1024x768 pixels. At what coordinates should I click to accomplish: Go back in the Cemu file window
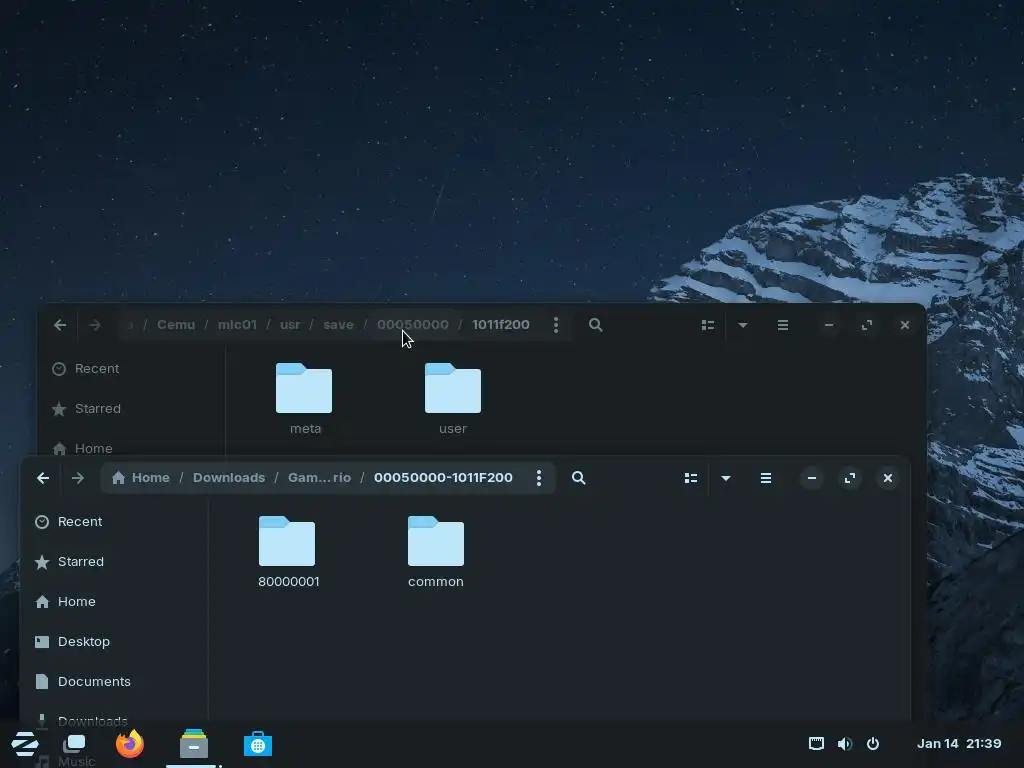coord(60,325)
